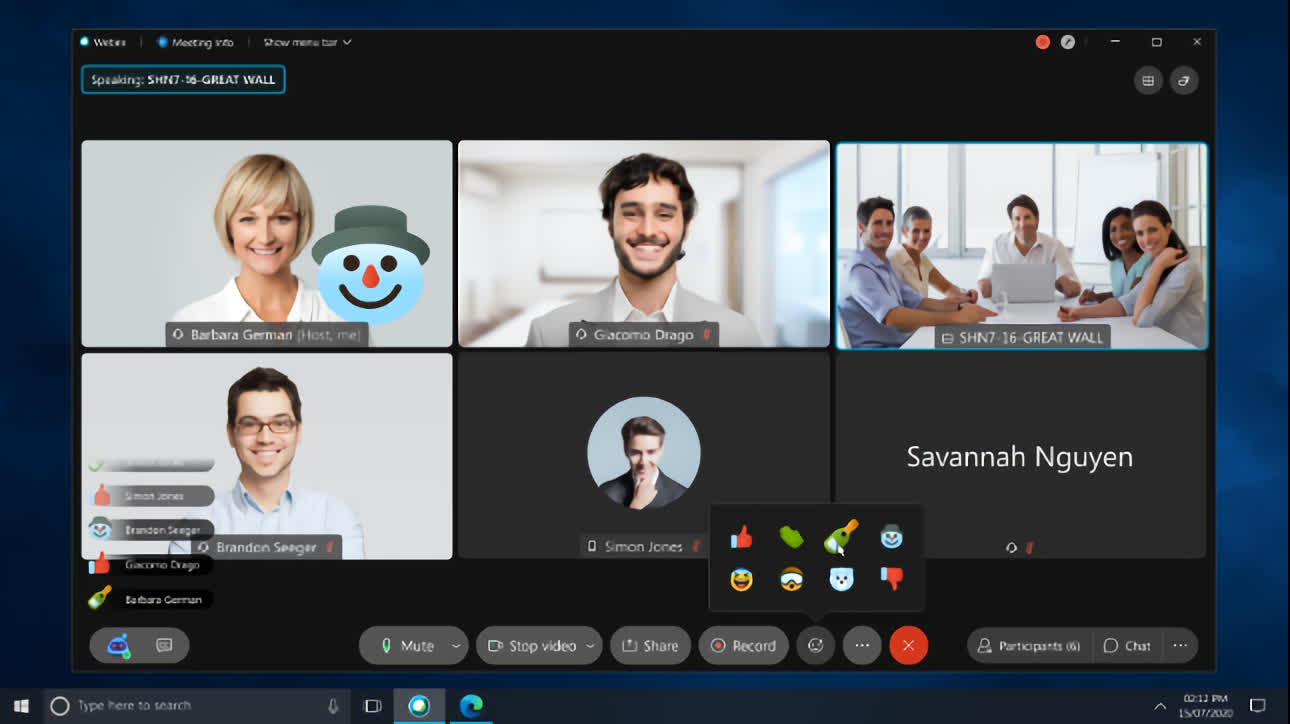This screenshot has height=724, width=1290.
Task: Send the snowman reaction emoji
Action: tap(891, 538)
